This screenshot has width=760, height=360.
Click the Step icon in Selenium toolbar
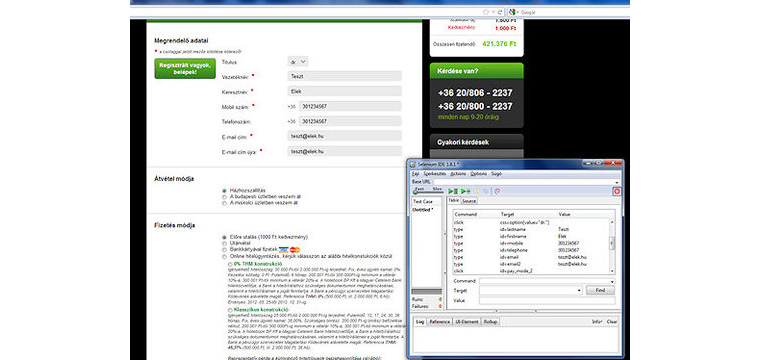click(486, 191)
